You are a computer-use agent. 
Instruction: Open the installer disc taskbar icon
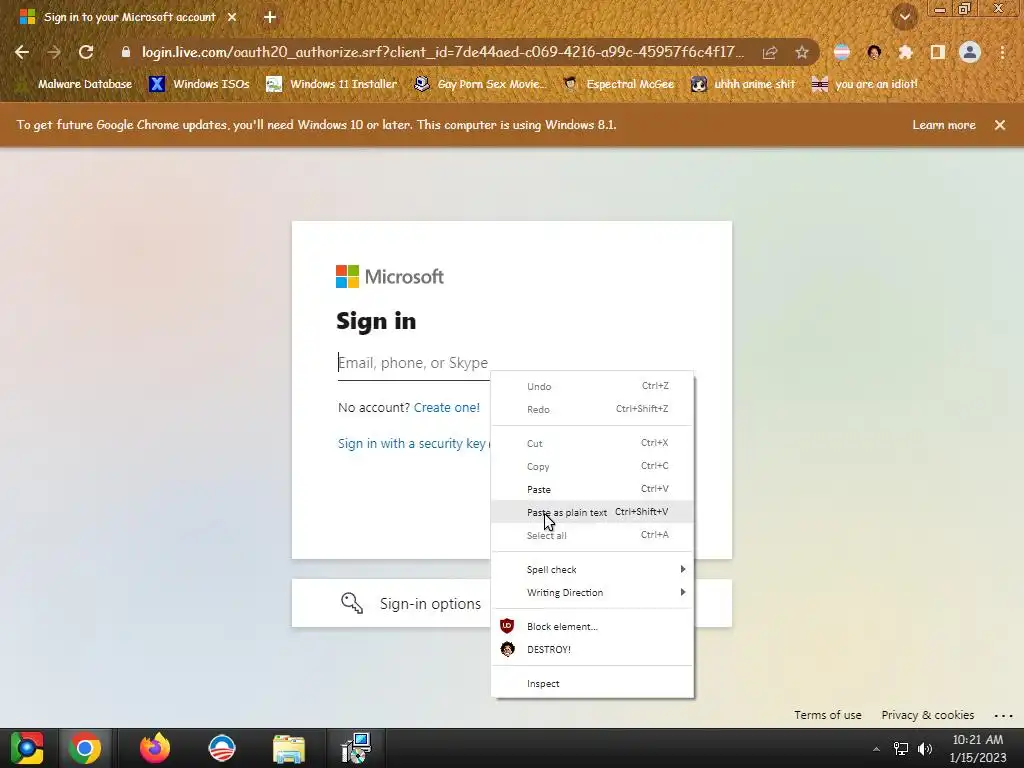pos(356,748)
